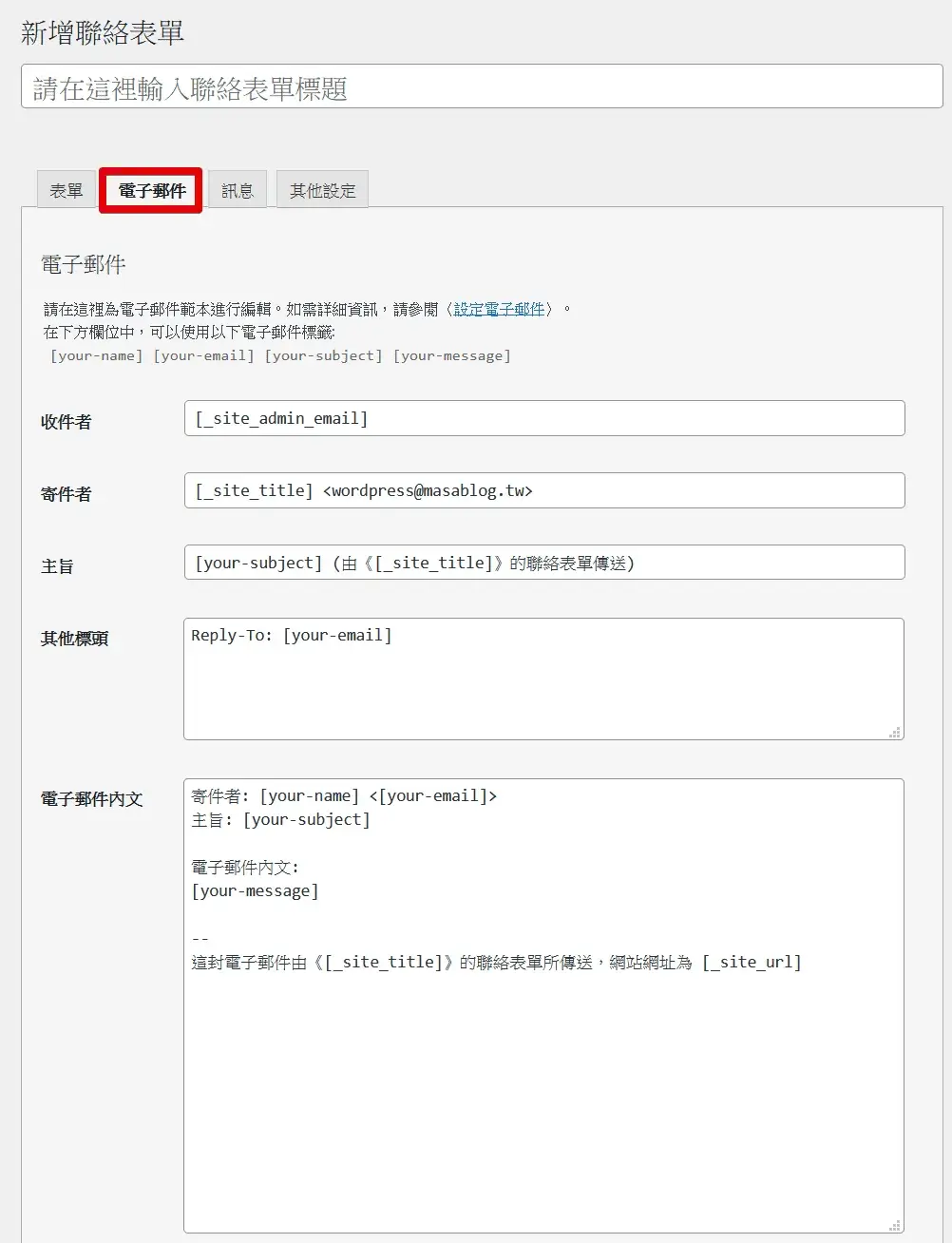Open the 設定電子郵件 help link
952x1243 pixels.
pyautogui.click(x=499, y=310)
